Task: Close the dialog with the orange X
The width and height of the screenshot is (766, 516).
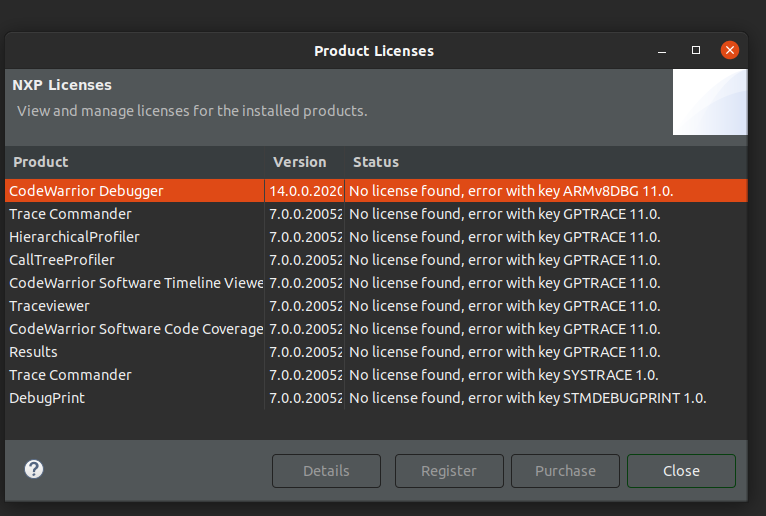Action: click(730, 50)
